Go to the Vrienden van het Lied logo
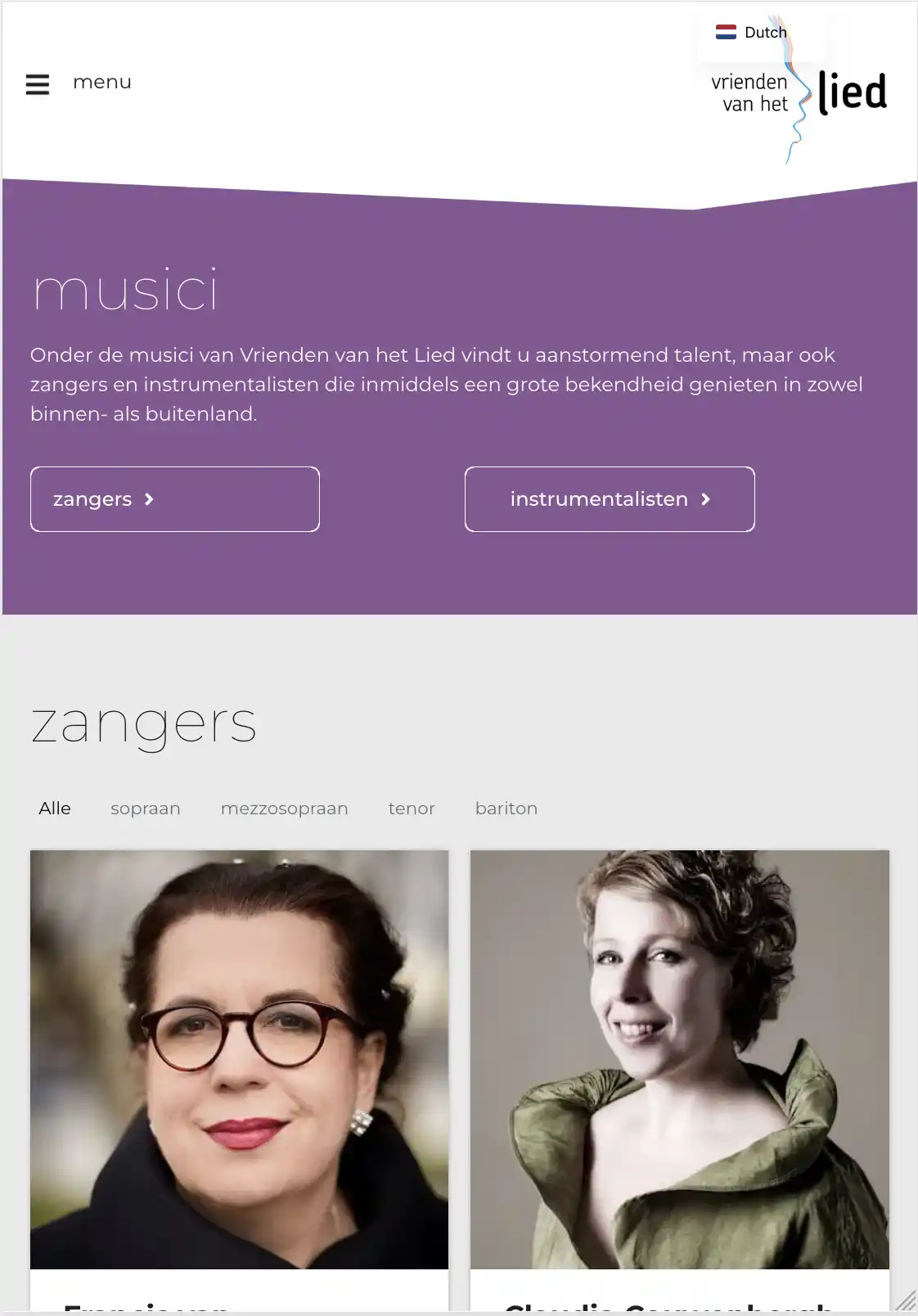The width and height of the screenshot is (918, 1316). (x=799, y=92)
